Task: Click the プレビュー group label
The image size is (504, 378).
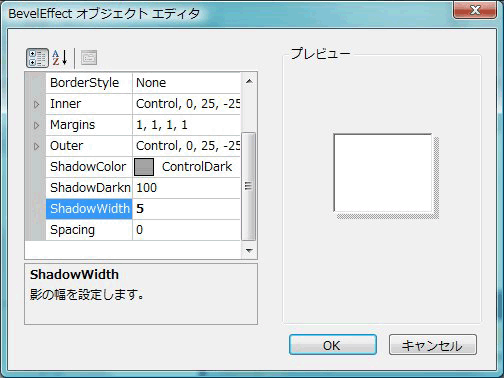Action: point(320,54)
